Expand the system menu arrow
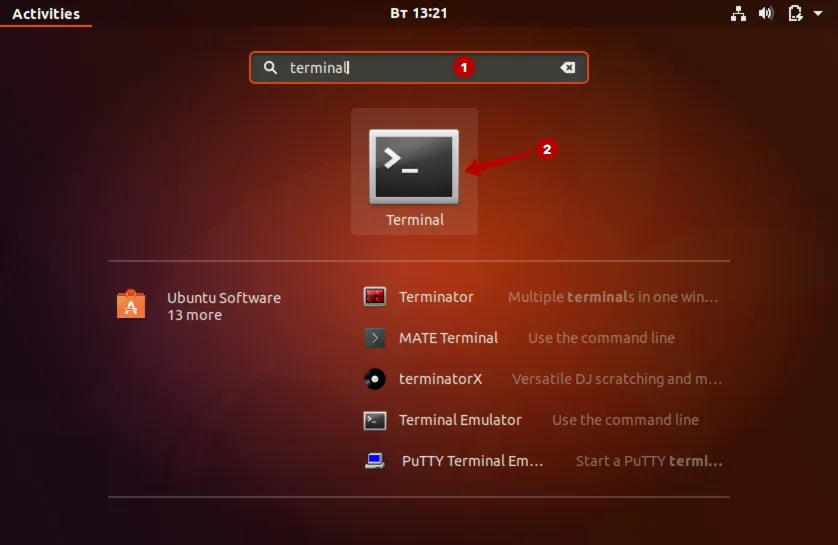 [818, 13]
